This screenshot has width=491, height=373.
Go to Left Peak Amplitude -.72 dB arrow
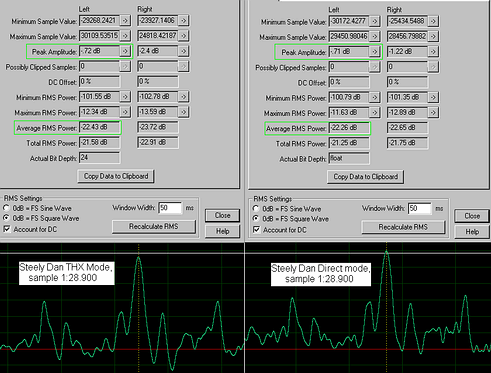[125, 51]
